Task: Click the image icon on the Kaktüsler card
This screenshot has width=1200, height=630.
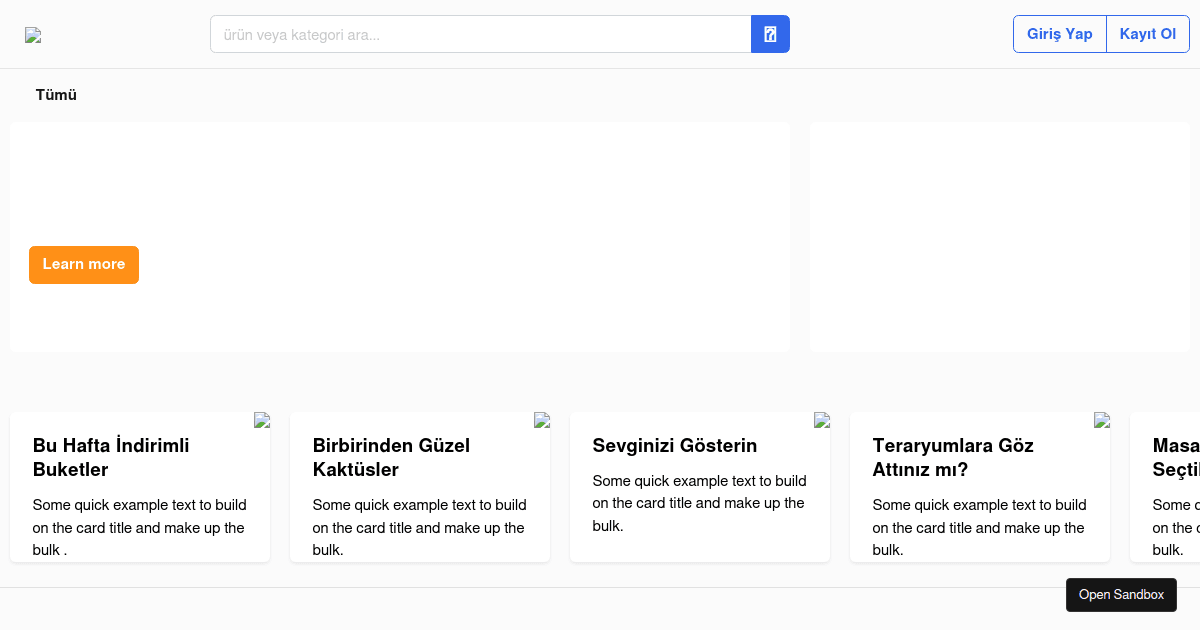Action: (x=542, y=420)
